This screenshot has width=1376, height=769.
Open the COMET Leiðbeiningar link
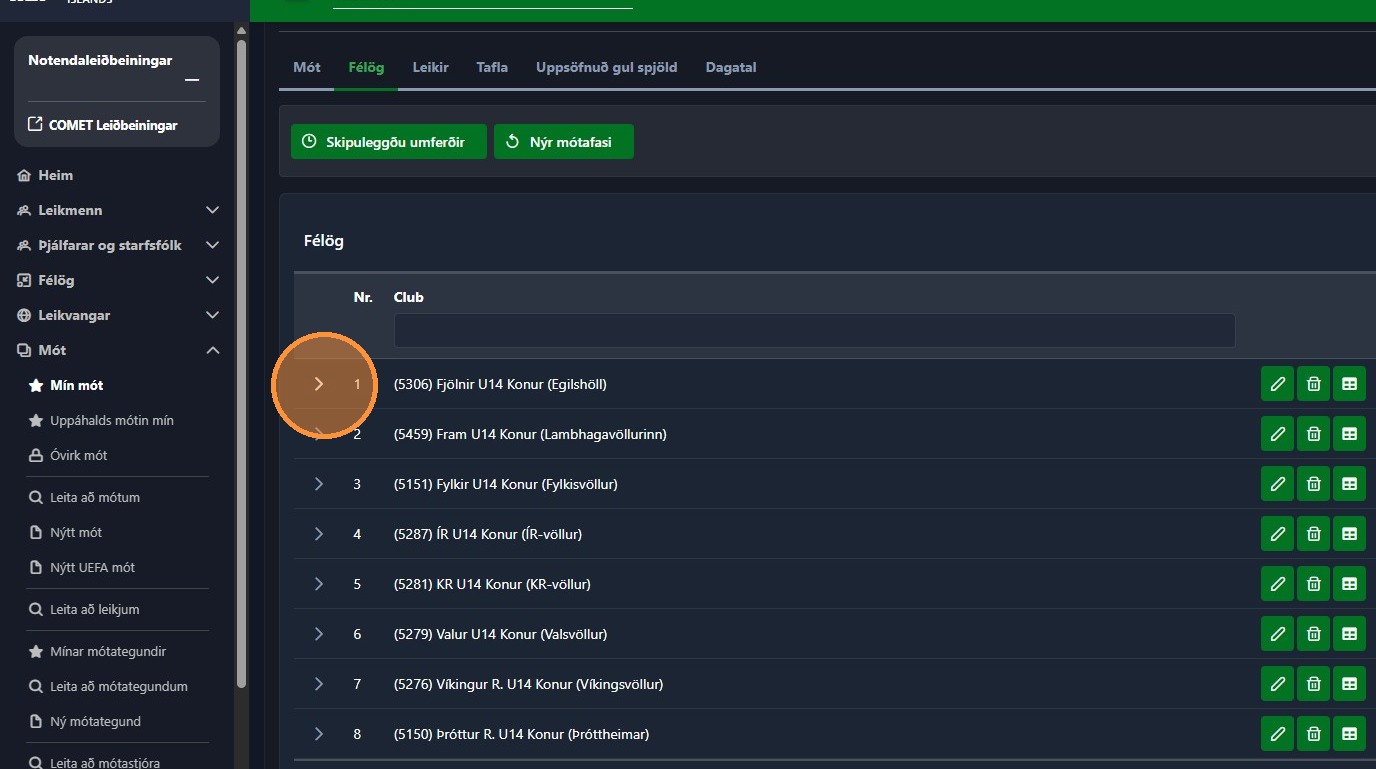click(x=102, y=125)
